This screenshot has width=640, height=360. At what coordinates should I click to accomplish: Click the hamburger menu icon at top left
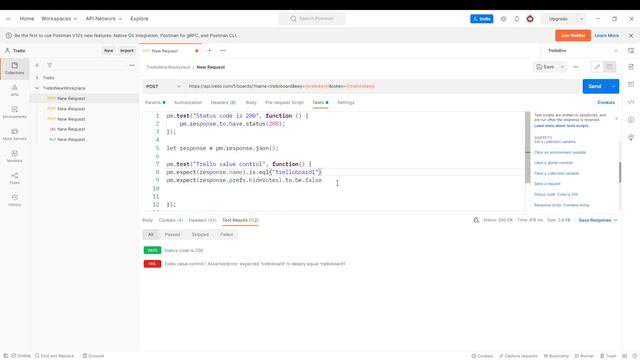pyautogui.click(x=8, y=19)
